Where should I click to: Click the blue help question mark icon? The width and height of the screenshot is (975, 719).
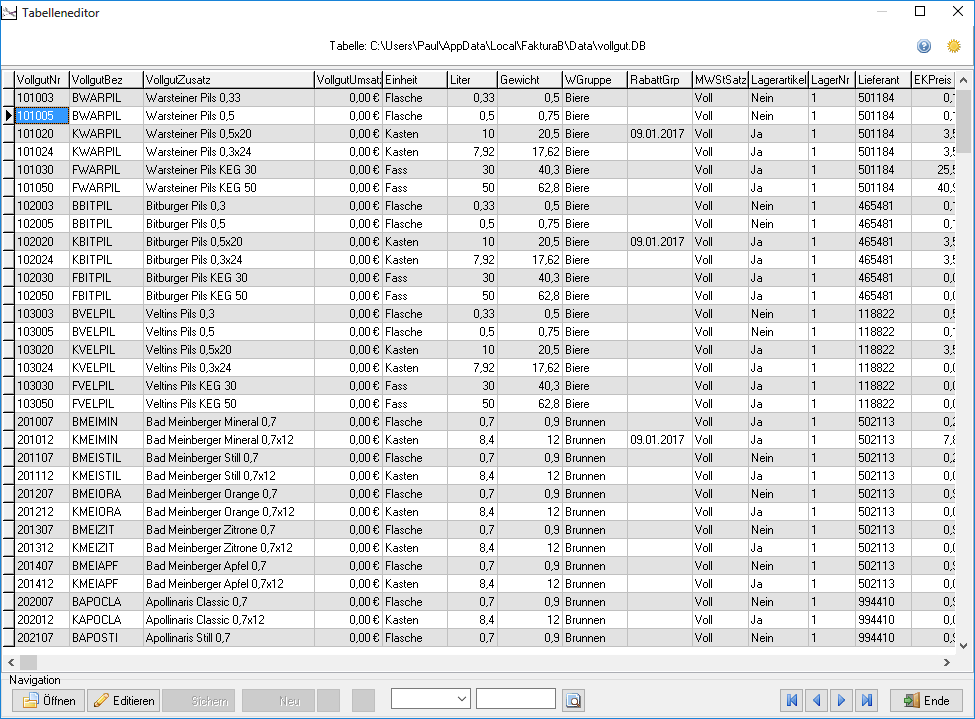click(924, 46)
